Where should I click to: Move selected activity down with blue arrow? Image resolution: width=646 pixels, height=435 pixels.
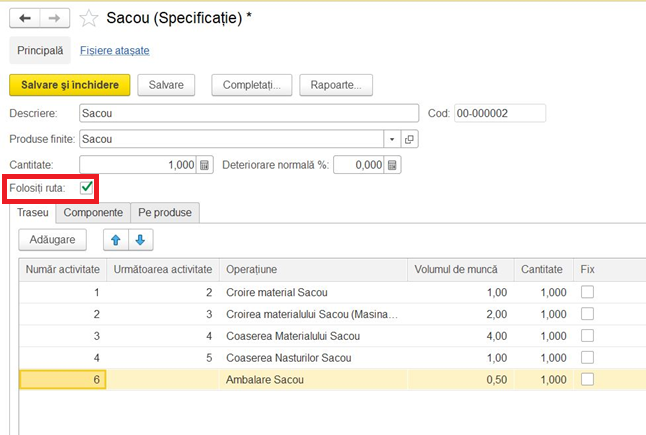click(x=140, y=240)
